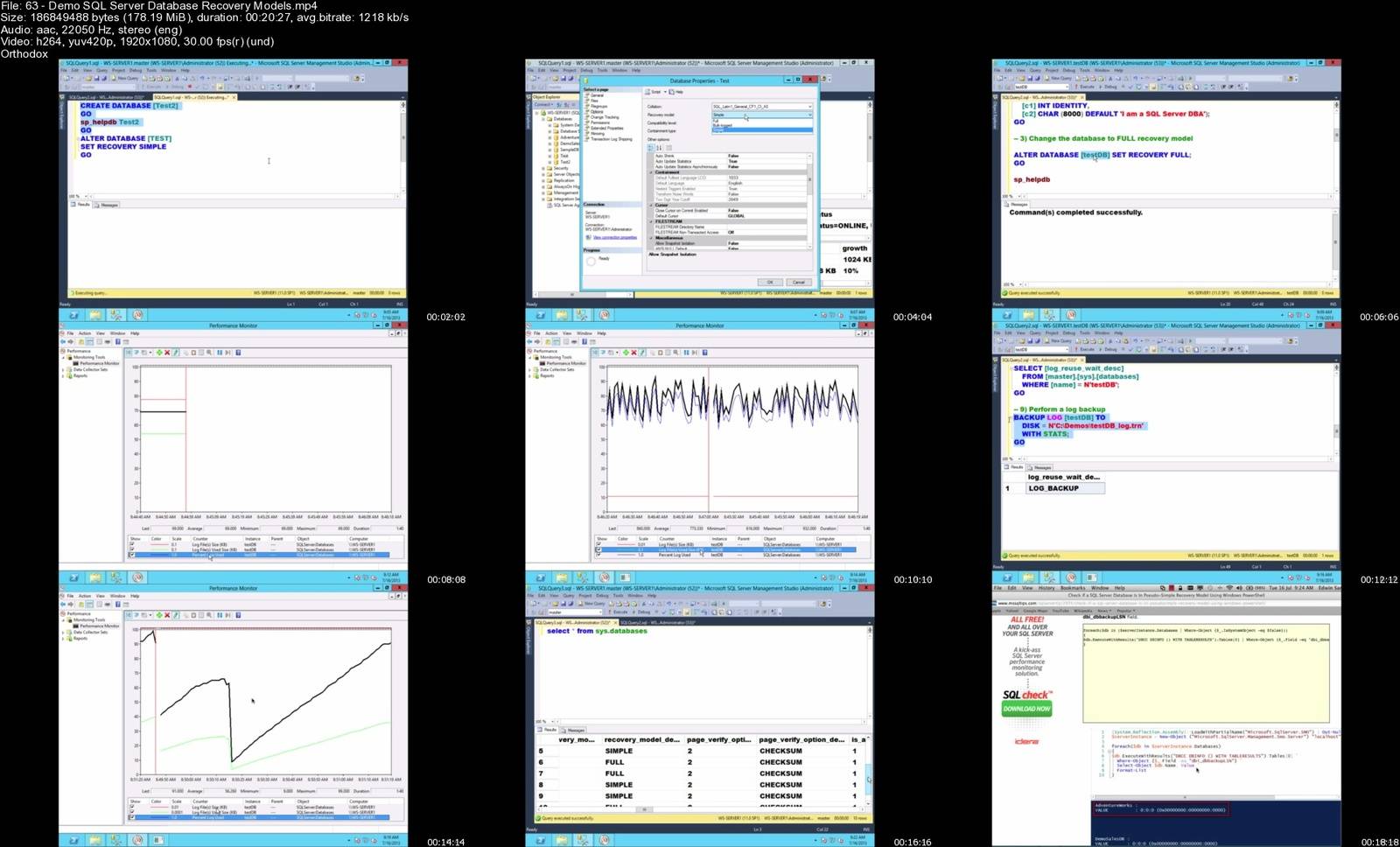Open Action menu in 00:08:08 Performance Monitor
1400x847 pixels.
85,333
